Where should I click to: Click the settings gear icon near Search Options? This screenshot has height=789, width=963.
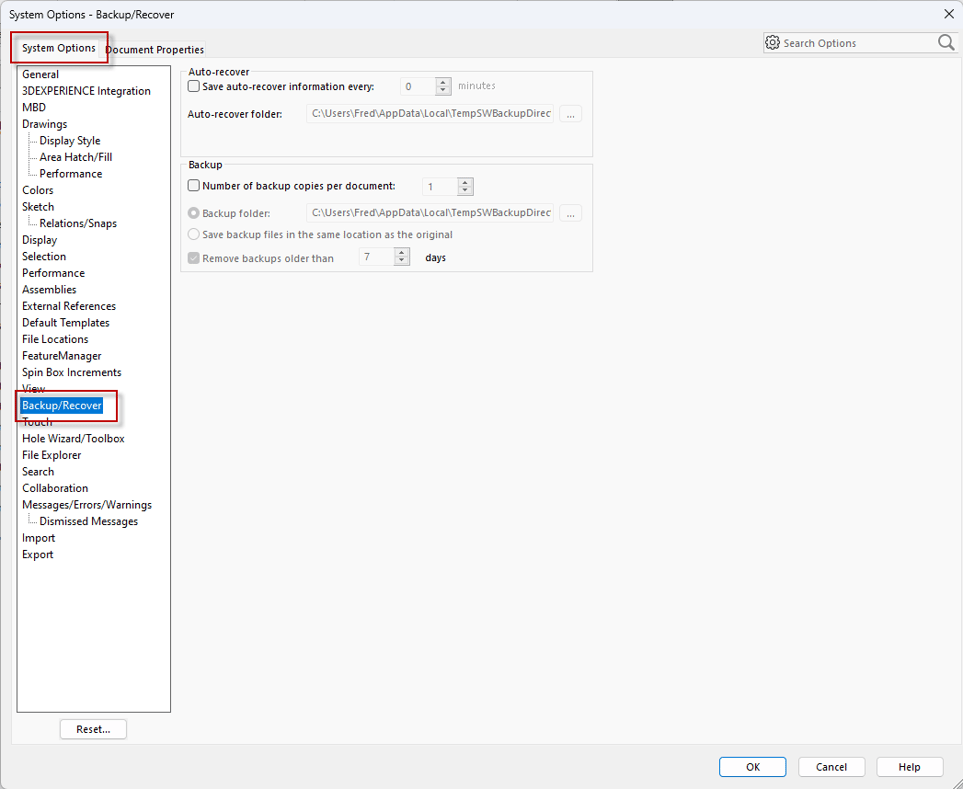772,42
